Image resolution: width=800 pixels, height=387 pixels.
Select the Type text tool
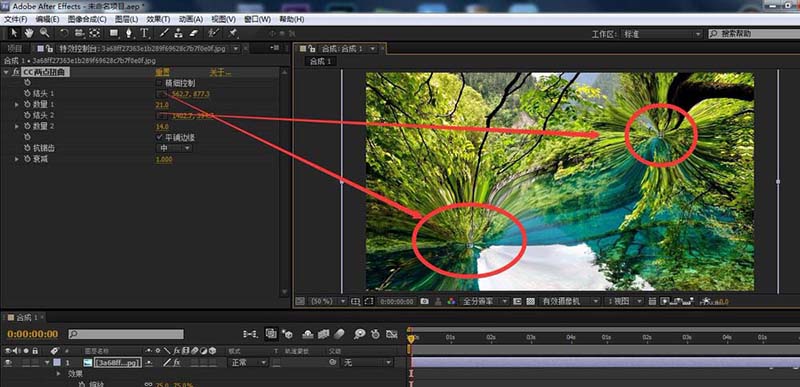click(x=144, y=33)
